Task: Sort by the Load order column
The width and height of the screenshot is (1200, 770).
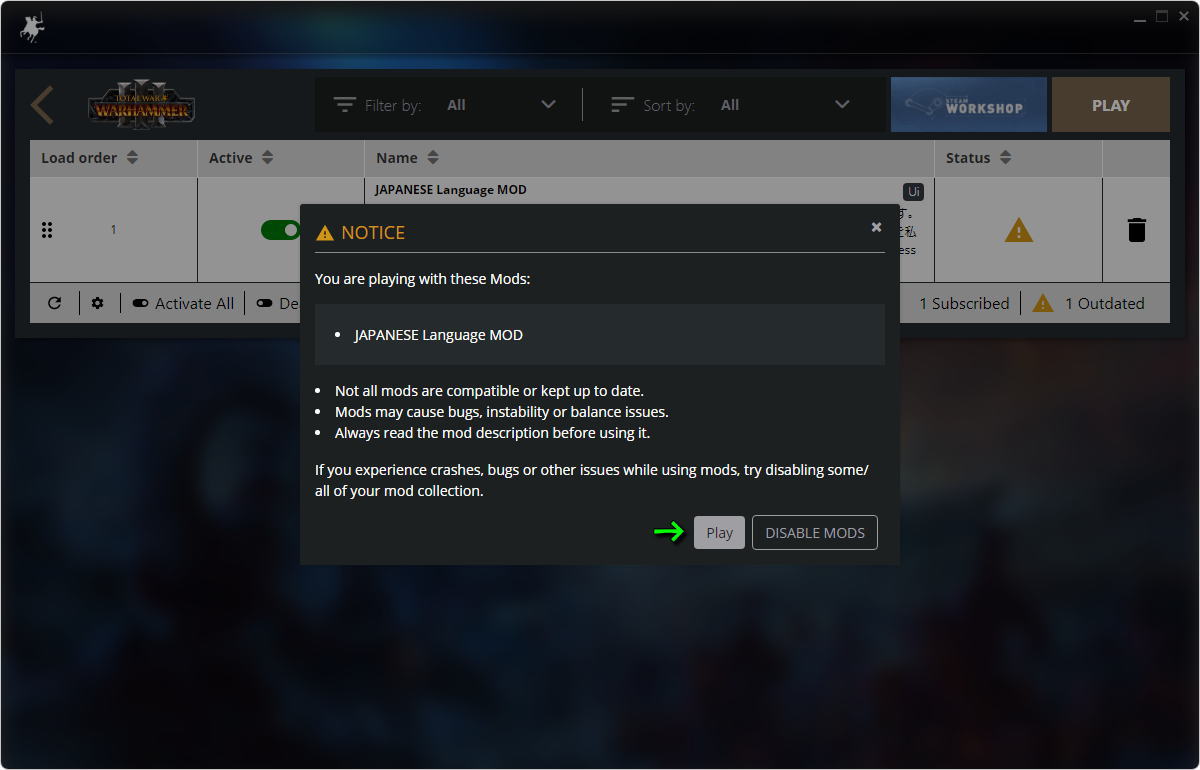Action: click(90, 158)
